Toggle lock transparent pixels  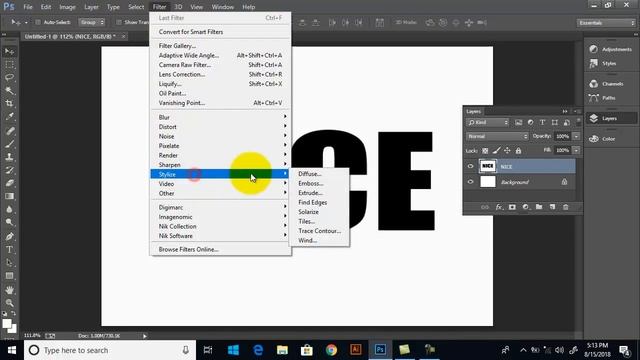[485, 151]
